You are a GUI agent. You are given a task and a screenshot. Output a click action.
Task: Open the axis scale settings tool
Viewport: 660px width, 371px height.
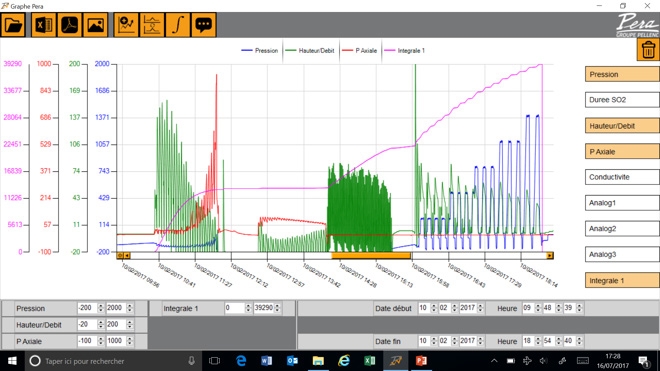tap(152, 25)
